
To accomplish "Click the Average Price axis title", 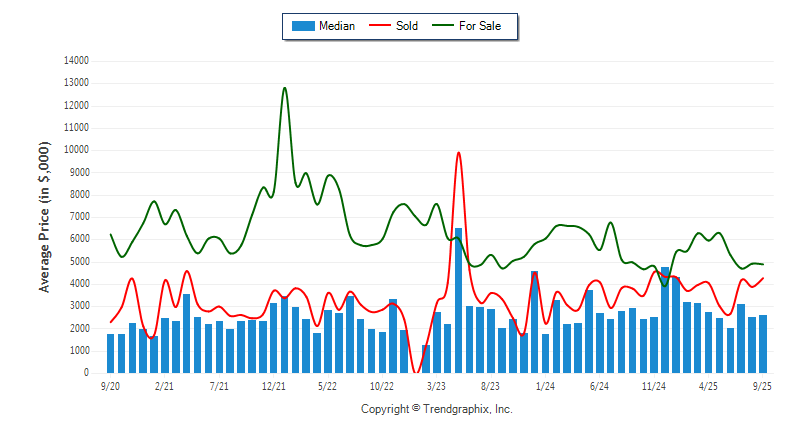I will tap(44, 217).
